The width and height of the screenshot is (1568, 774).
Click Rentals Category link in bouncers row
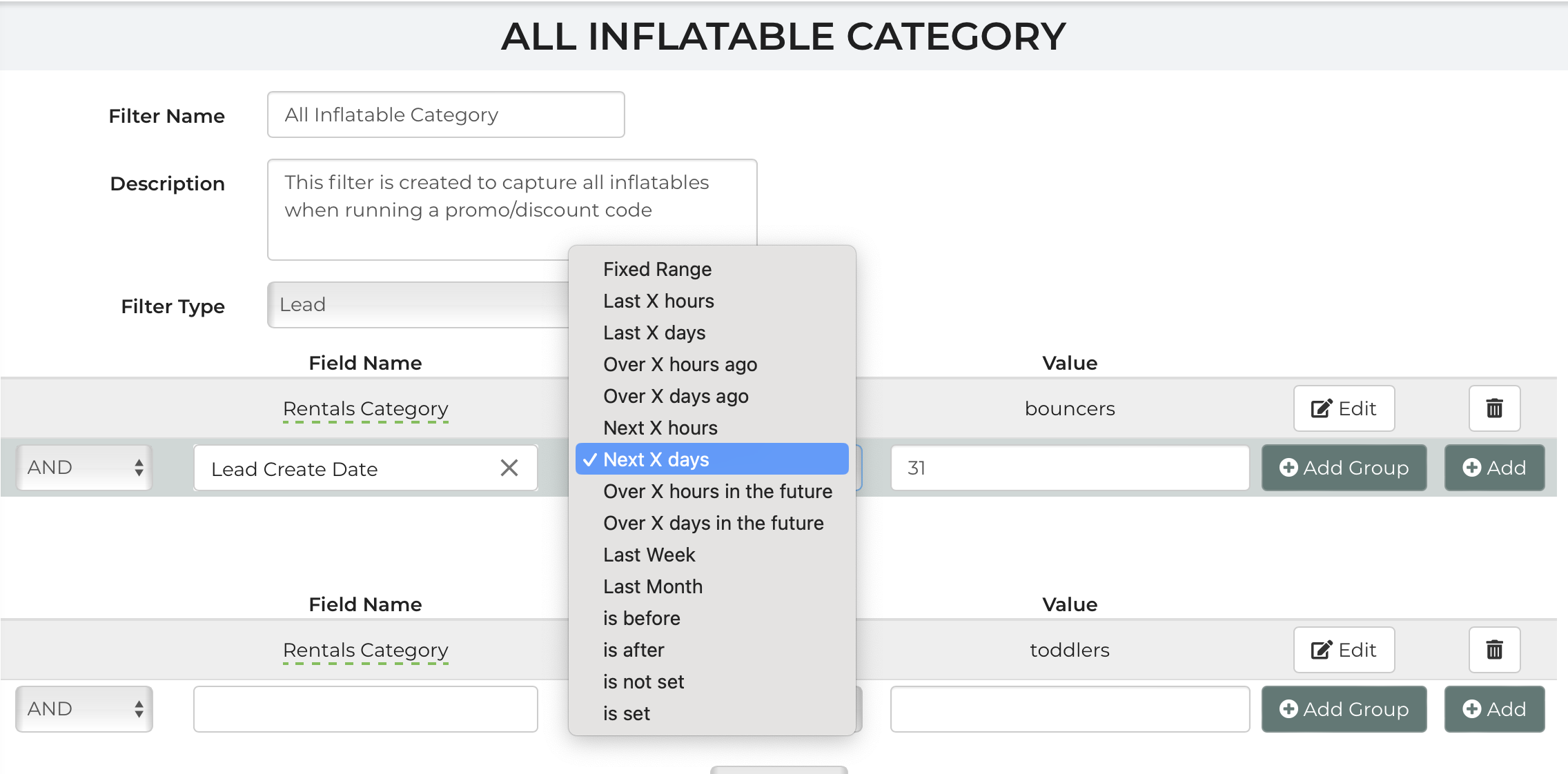point(366,409)
